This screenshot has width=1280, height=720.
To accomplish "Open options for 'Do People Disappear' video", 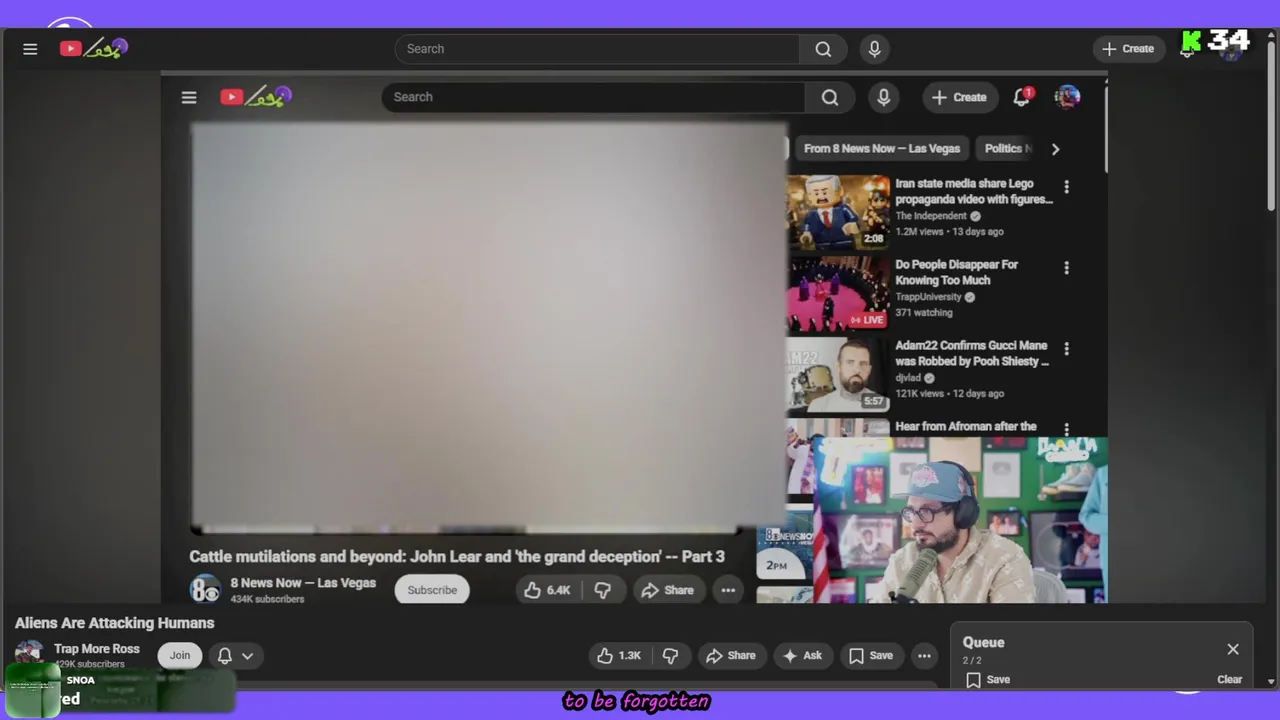I will point(1066,268).
